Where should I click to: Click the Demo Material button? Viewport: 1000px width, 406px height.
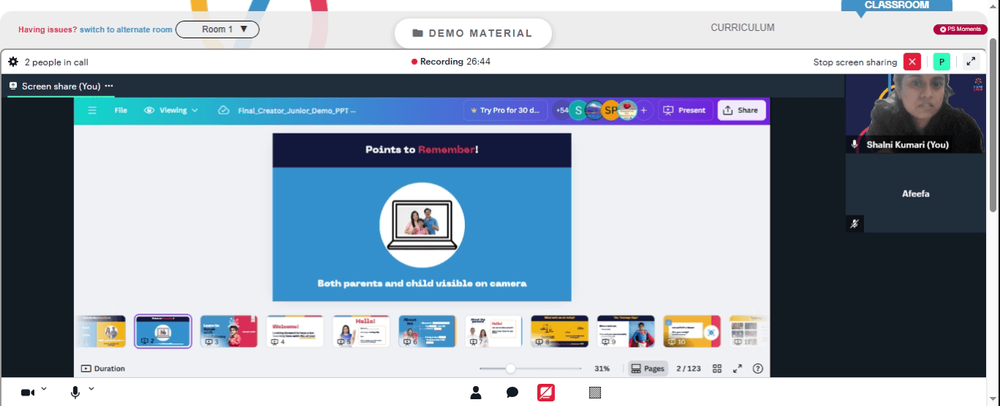[x=473, y=33]
